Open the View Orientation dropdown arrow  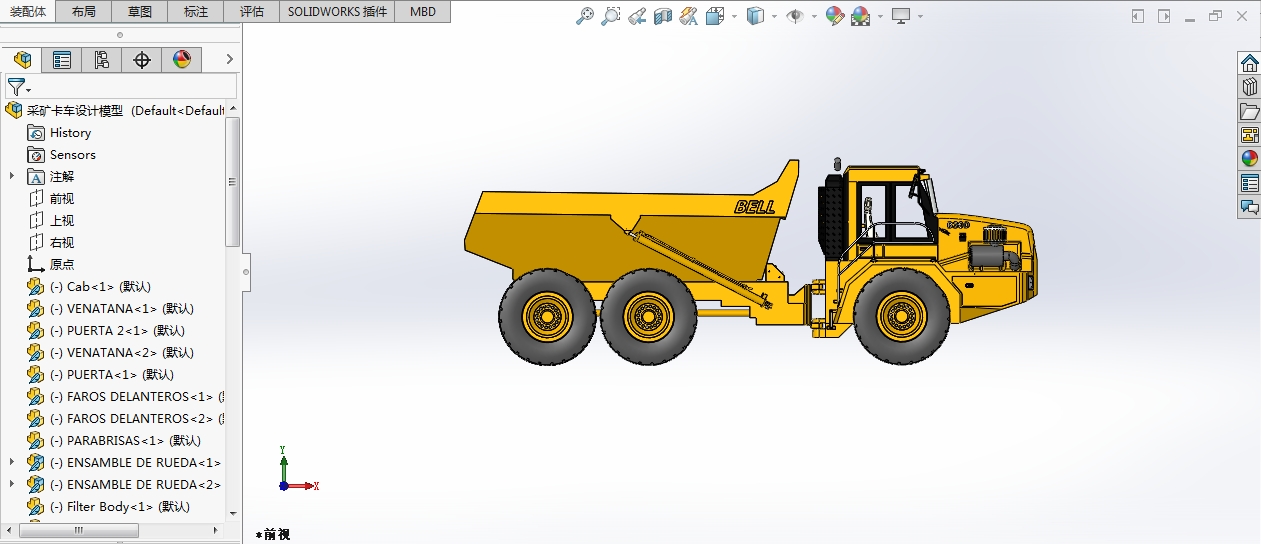[735, 16]
